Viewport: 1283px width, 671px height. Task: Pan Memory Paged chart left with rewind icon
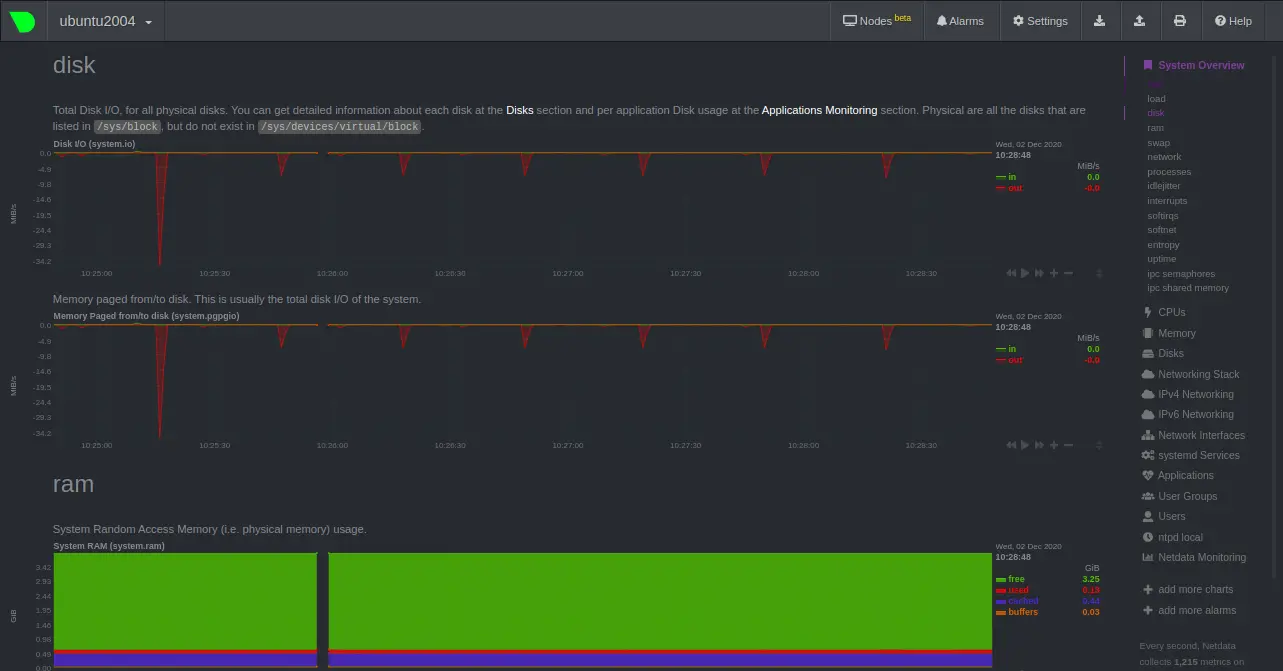pos(1011,445)
